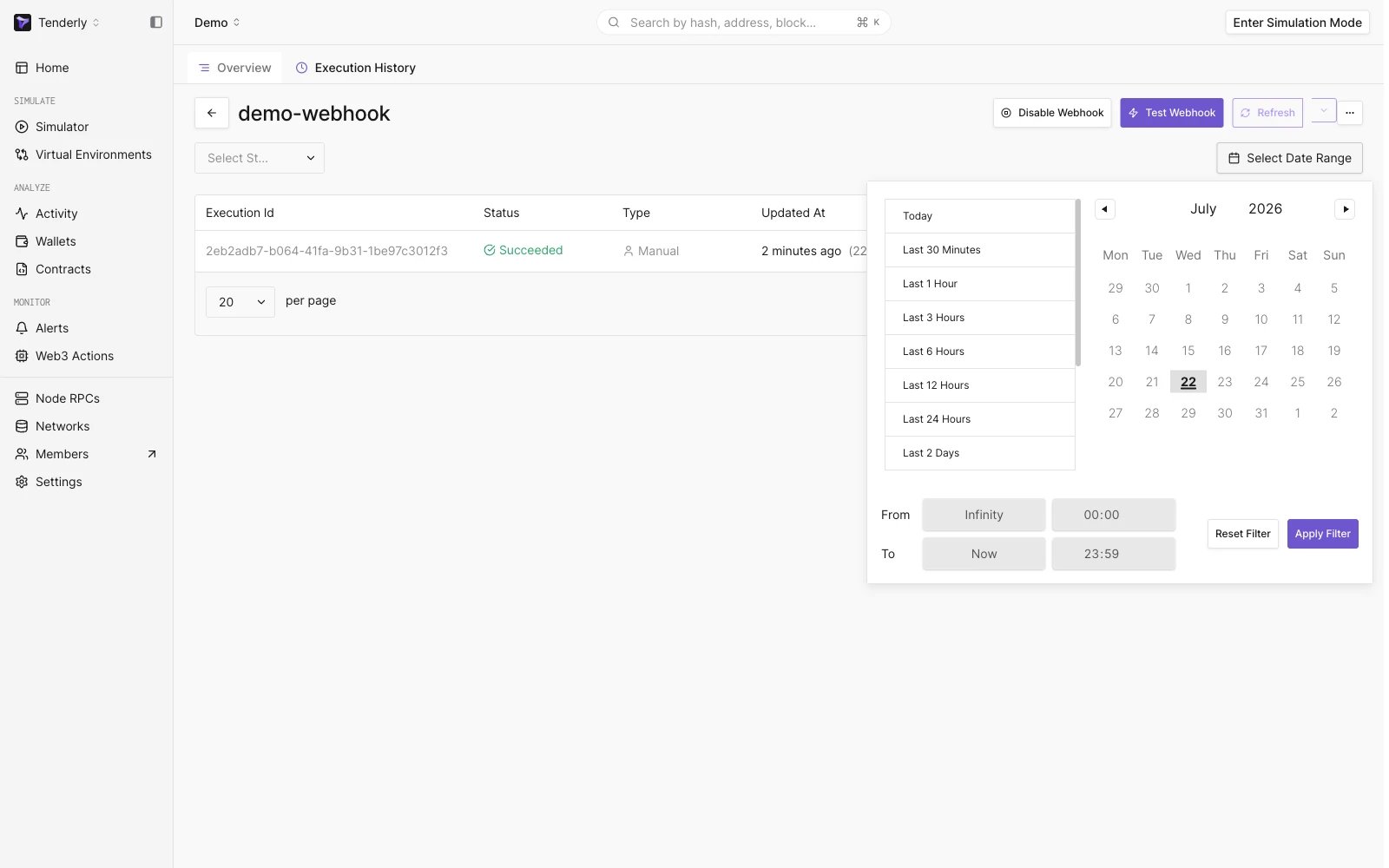Select Last 2 Days preset

tap(980, 453)
